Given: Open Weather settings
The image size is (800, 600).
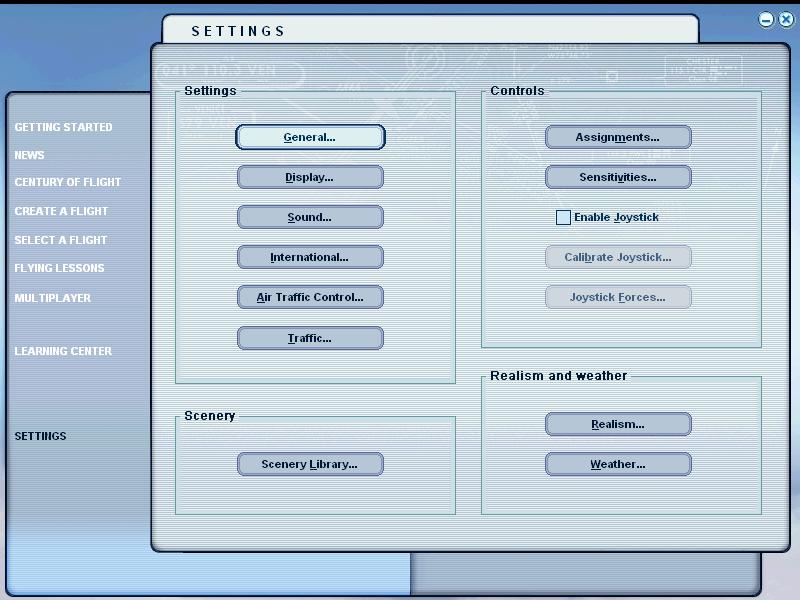Looking at the screenshot, I should (x=618, y=464).
